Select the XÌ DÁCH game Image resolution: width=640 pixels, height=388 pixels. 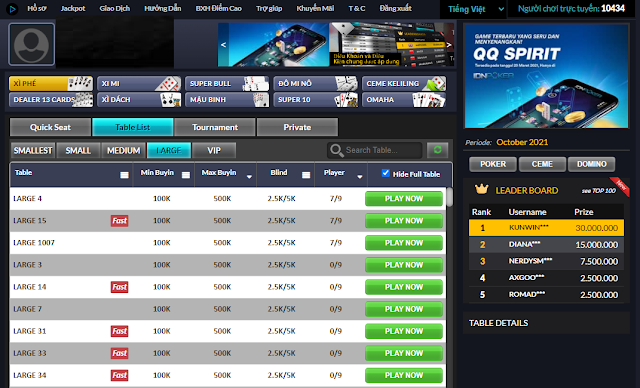(139, 100)
